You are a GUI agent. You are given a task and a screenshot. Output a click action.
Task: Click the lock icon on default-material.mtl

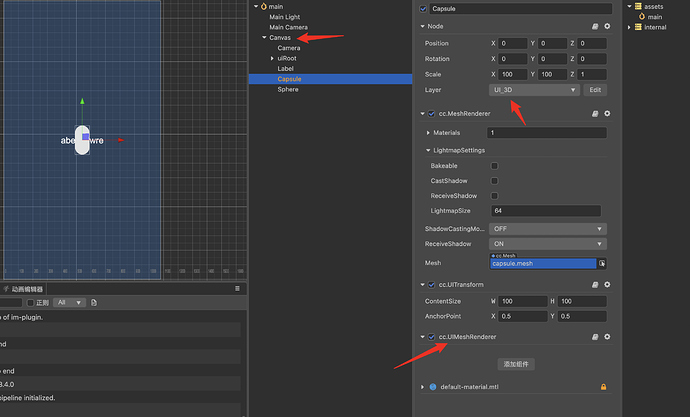click(603, 387)
